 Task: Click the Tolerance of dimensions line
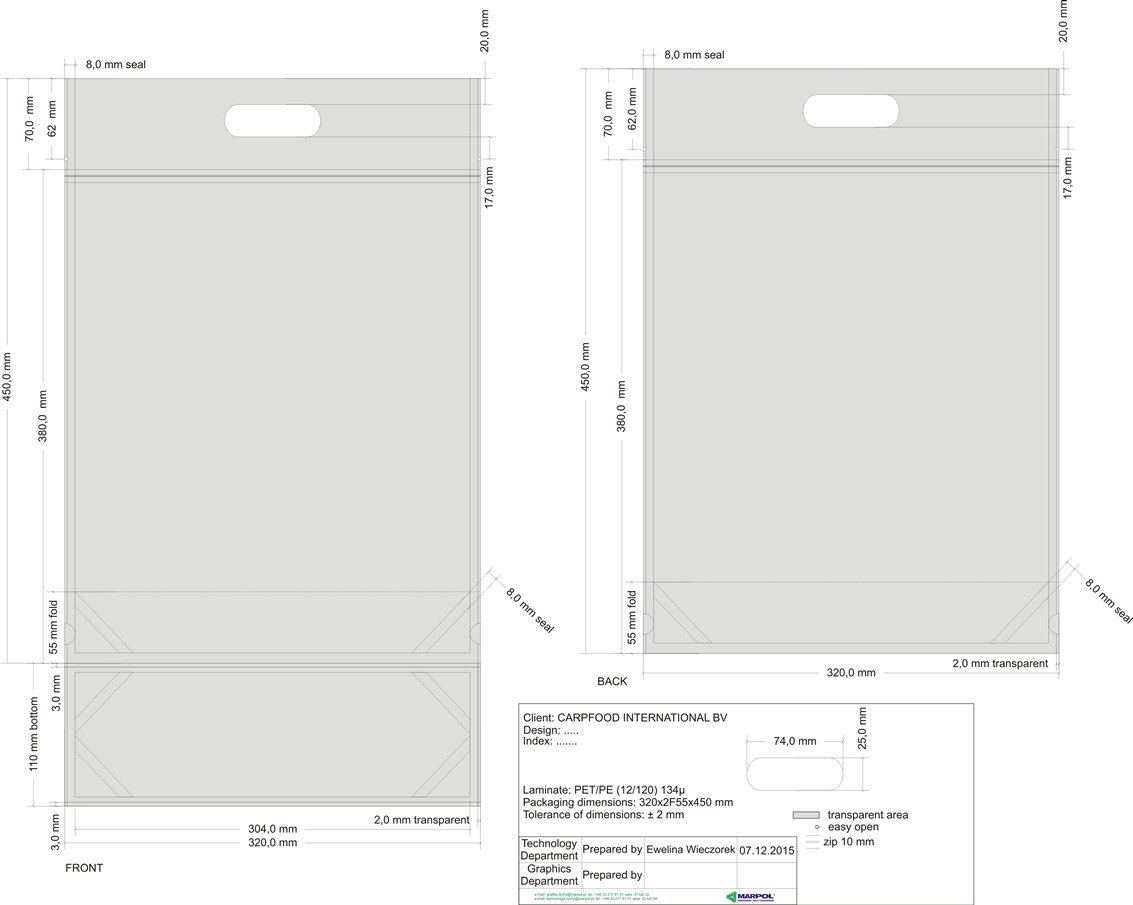(x=603, y=815)
